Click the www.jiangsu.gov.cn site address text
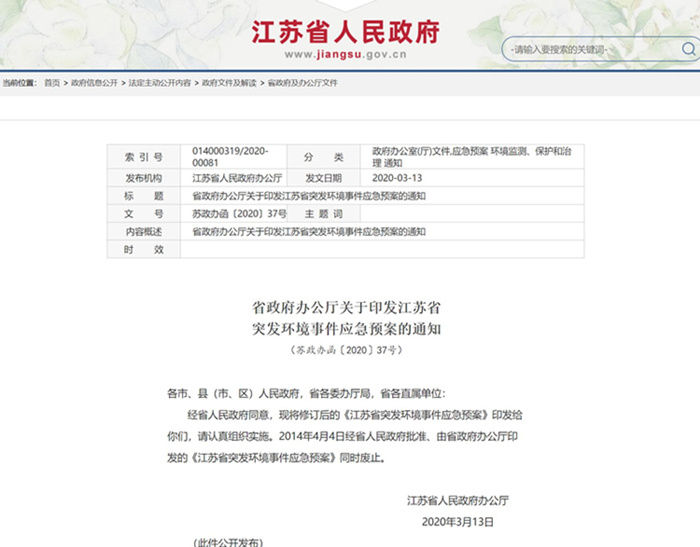 (x=346, y=54)
